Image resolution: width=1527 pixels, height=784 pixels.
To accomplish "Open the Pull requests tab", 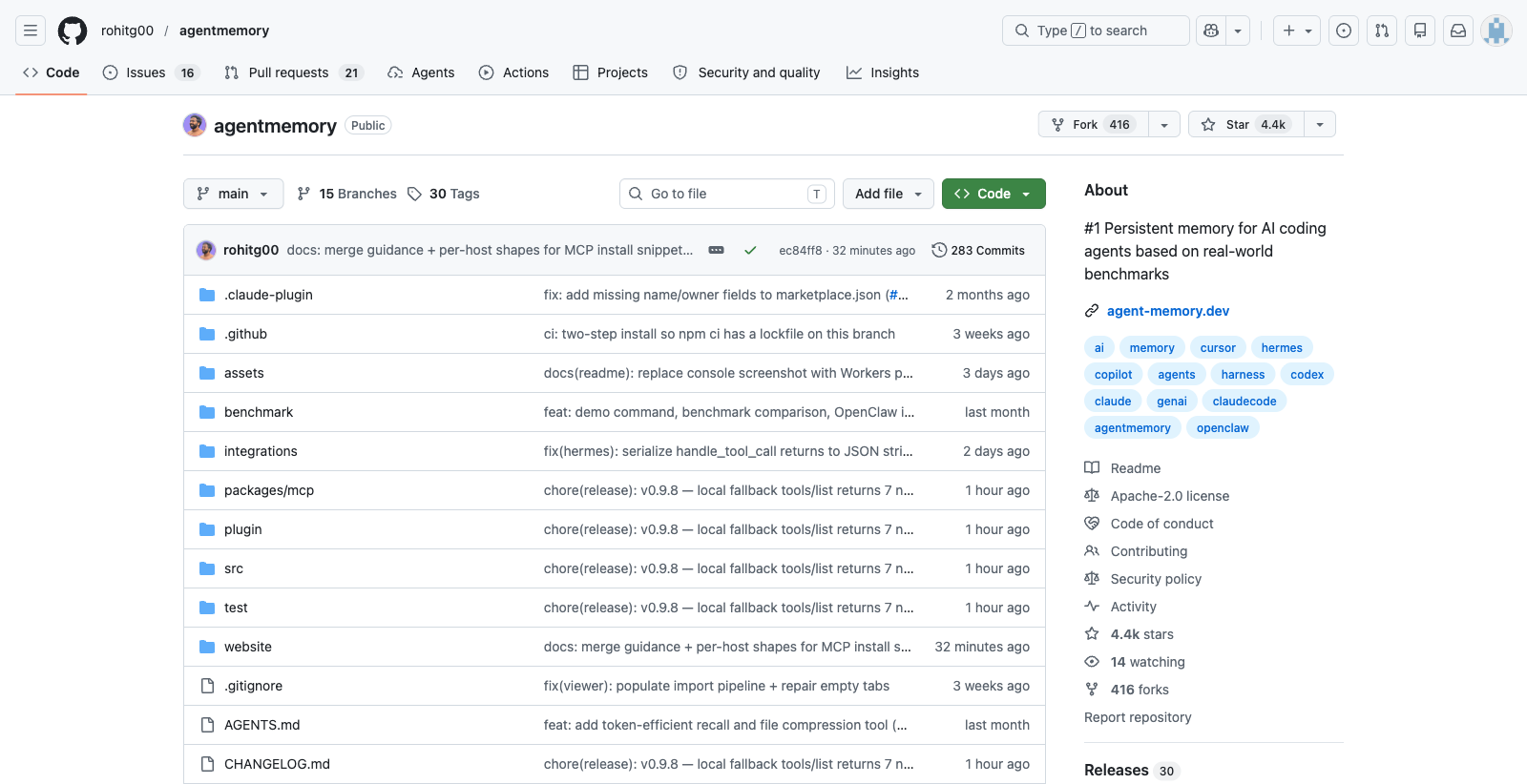I will [x=294, y=72].
